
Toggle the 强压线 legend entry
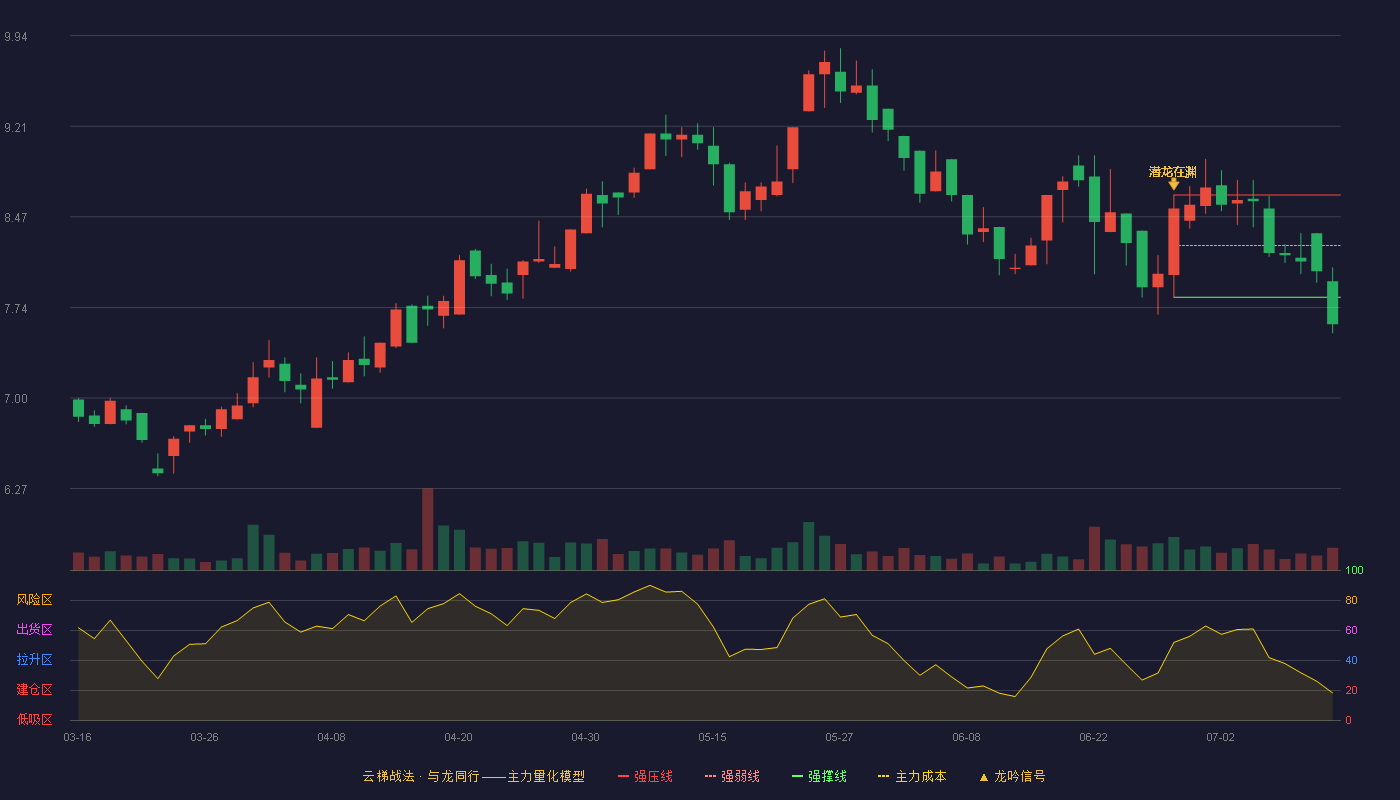[x=645, y=776]
